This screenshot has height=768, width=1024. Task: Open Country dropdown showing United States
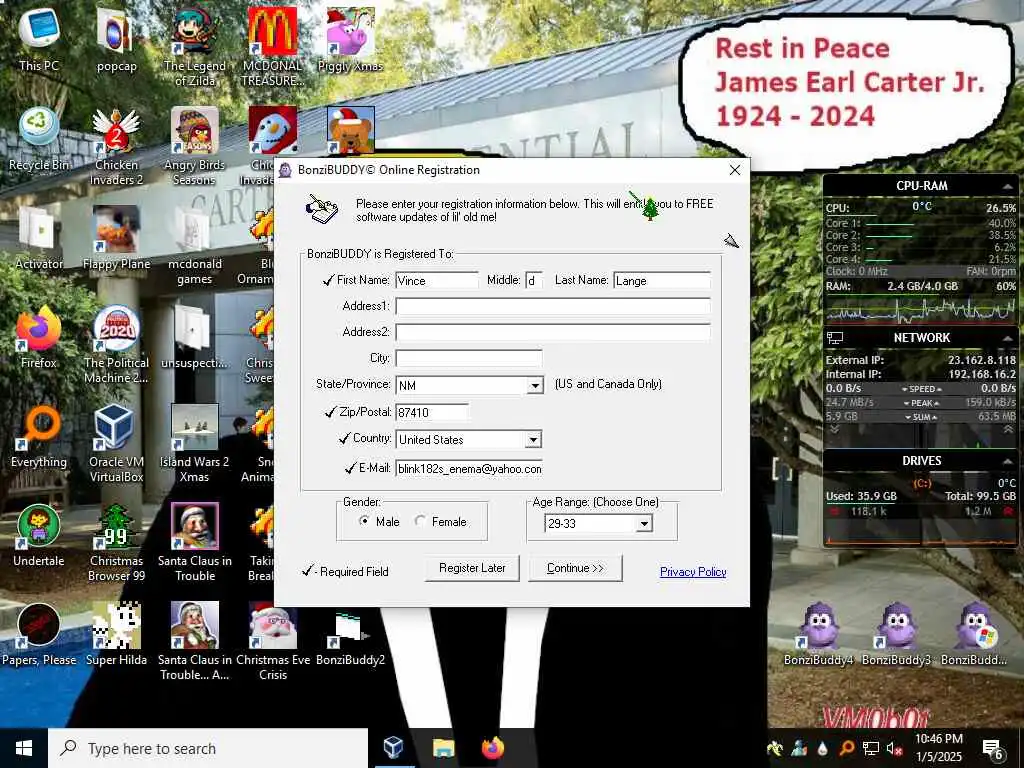(534, 440)
